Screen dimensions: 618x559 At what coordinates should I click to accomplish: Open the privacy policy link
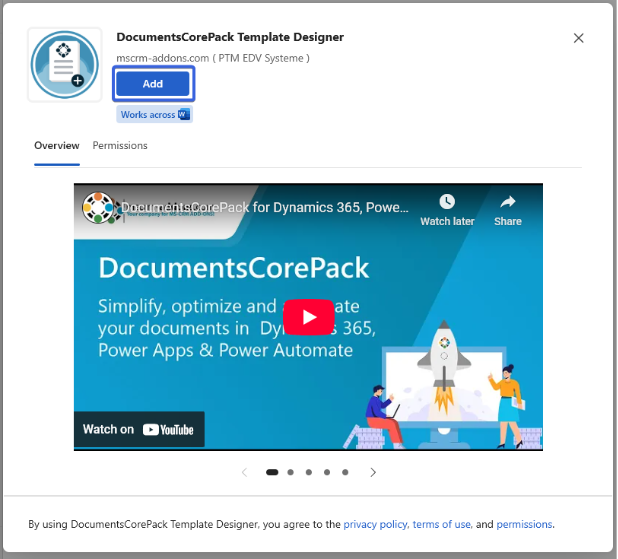pyautogui.click(x=375, y=524)
